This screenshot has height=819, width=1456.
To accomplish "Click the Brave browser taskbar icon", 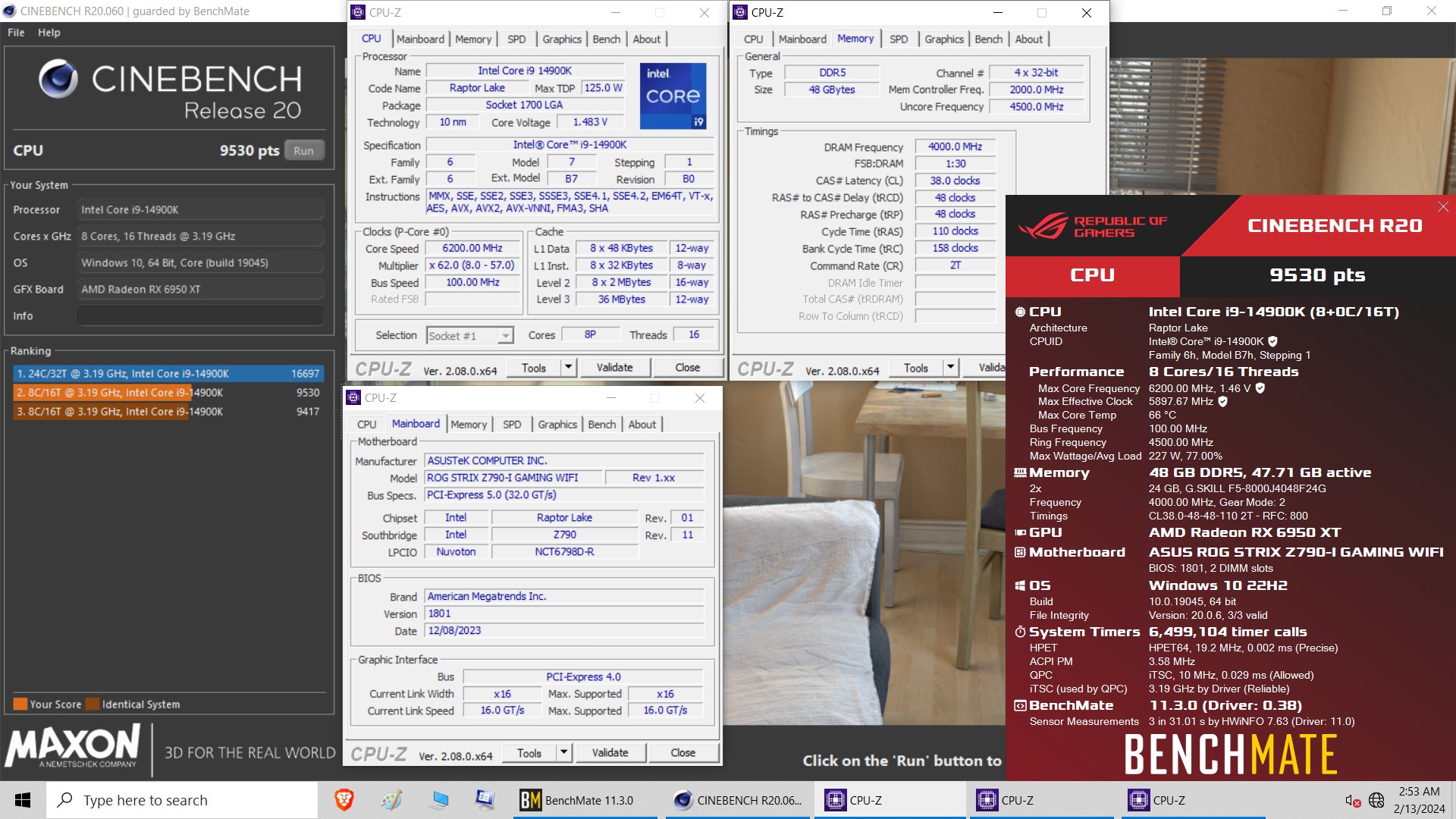I will pyautogui.click(x=344, y=800).
